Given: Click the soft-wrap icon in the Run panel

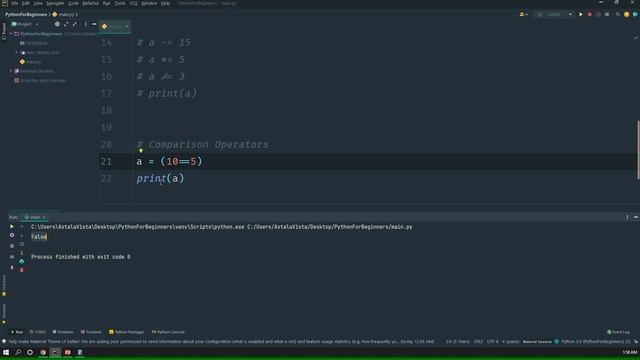Looking at the screenshot, I should (22, 244).
